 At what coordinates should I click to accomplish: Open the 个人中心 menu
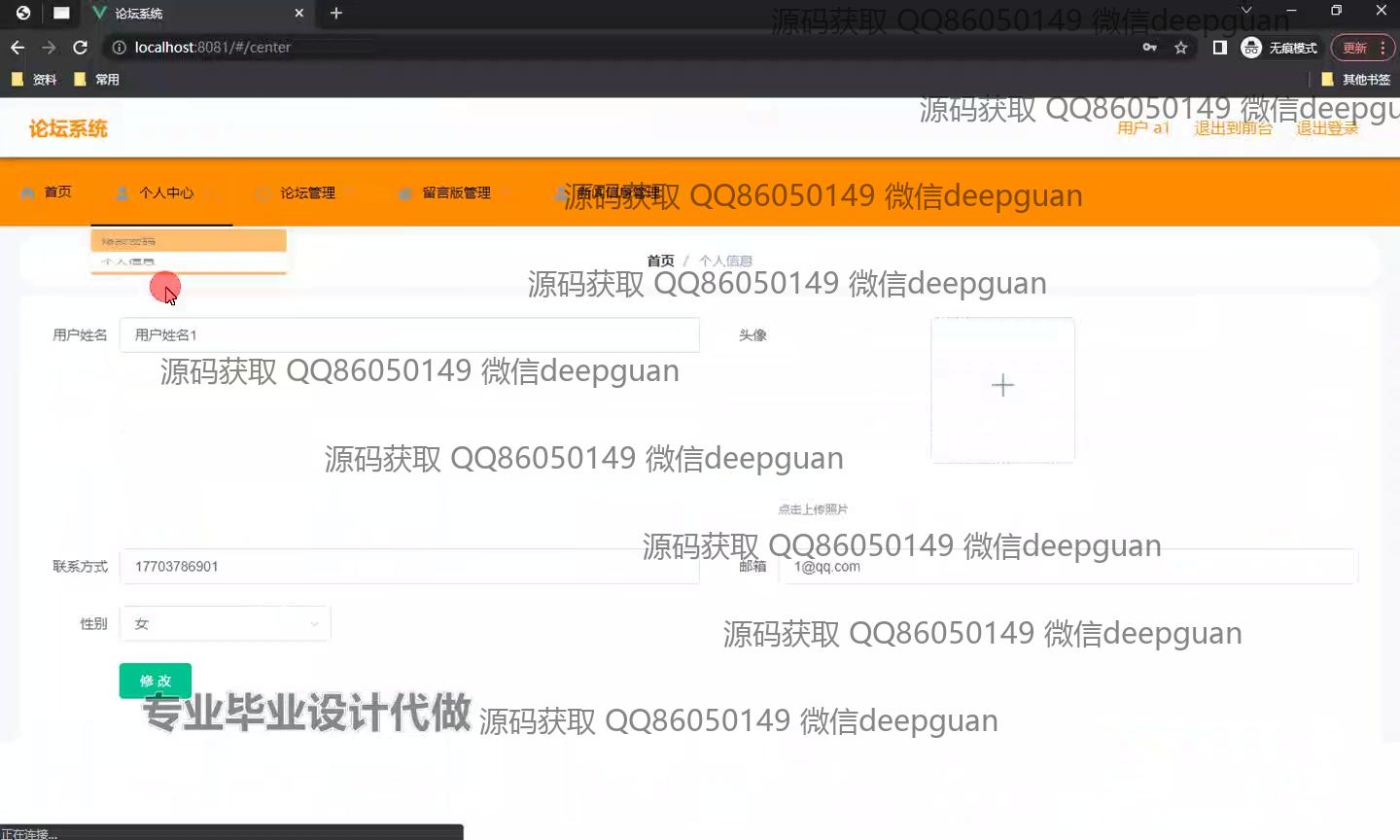tap(161, 192)
